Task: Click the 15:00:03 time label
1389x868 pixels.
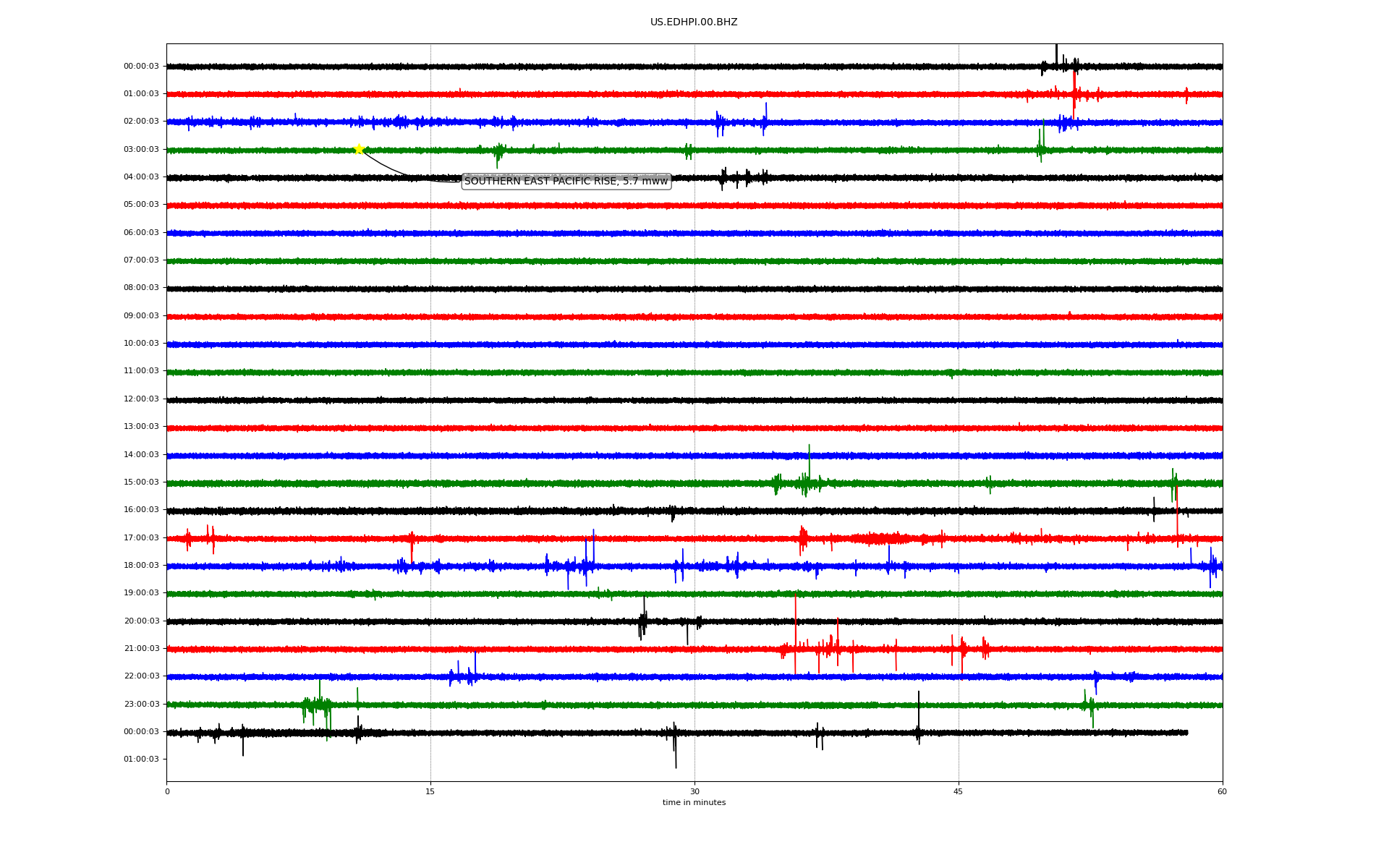Action: click(141, 482)
